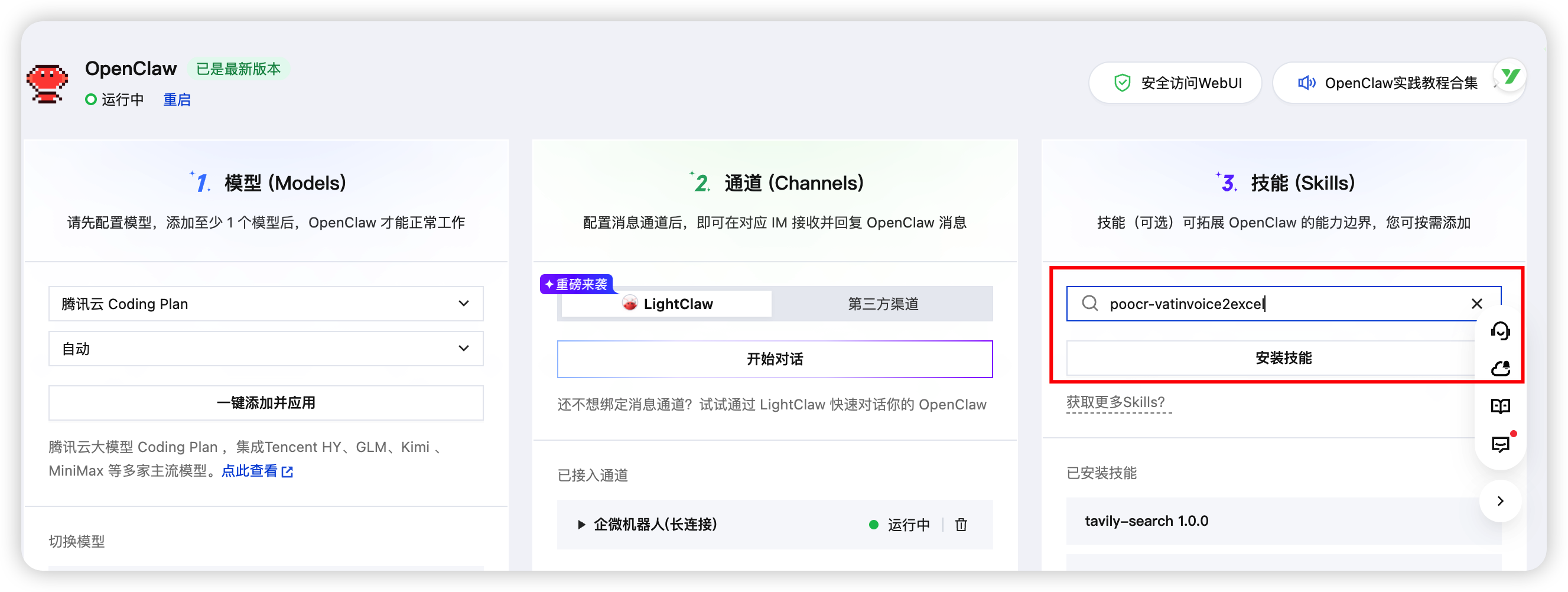The image size is (1568, 592).
Task: Click the 技能 (Skills) heading
Action: (x=1303, y=183)
